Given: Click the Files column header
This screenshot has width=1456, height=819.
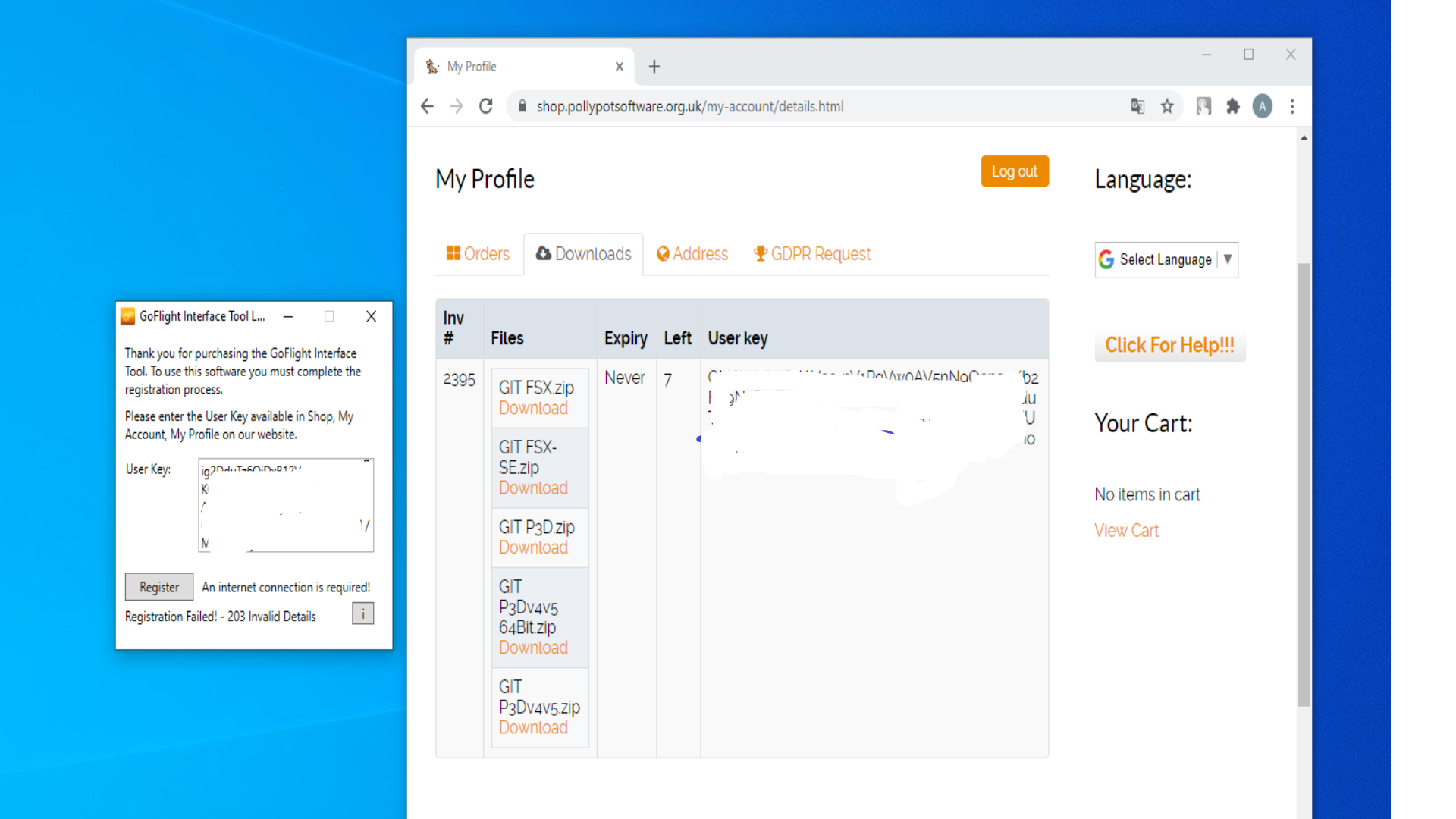Looking at the screenshot, I should pyautogui.click(x=507, y=338).
